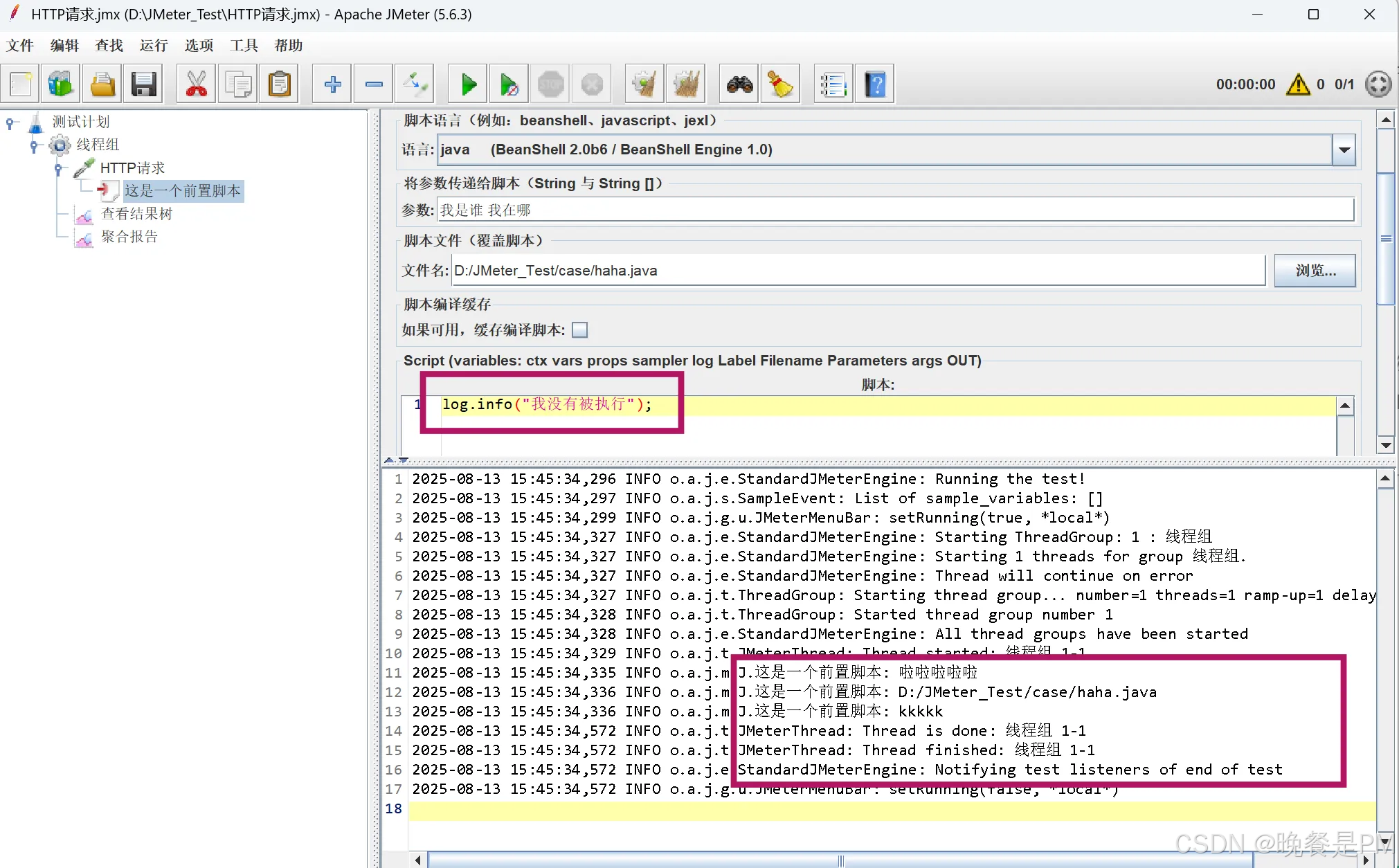The height and width of the screenshot is (868, 1399).
Task: Open the 工具 menu
Action: tap(244, 46)
